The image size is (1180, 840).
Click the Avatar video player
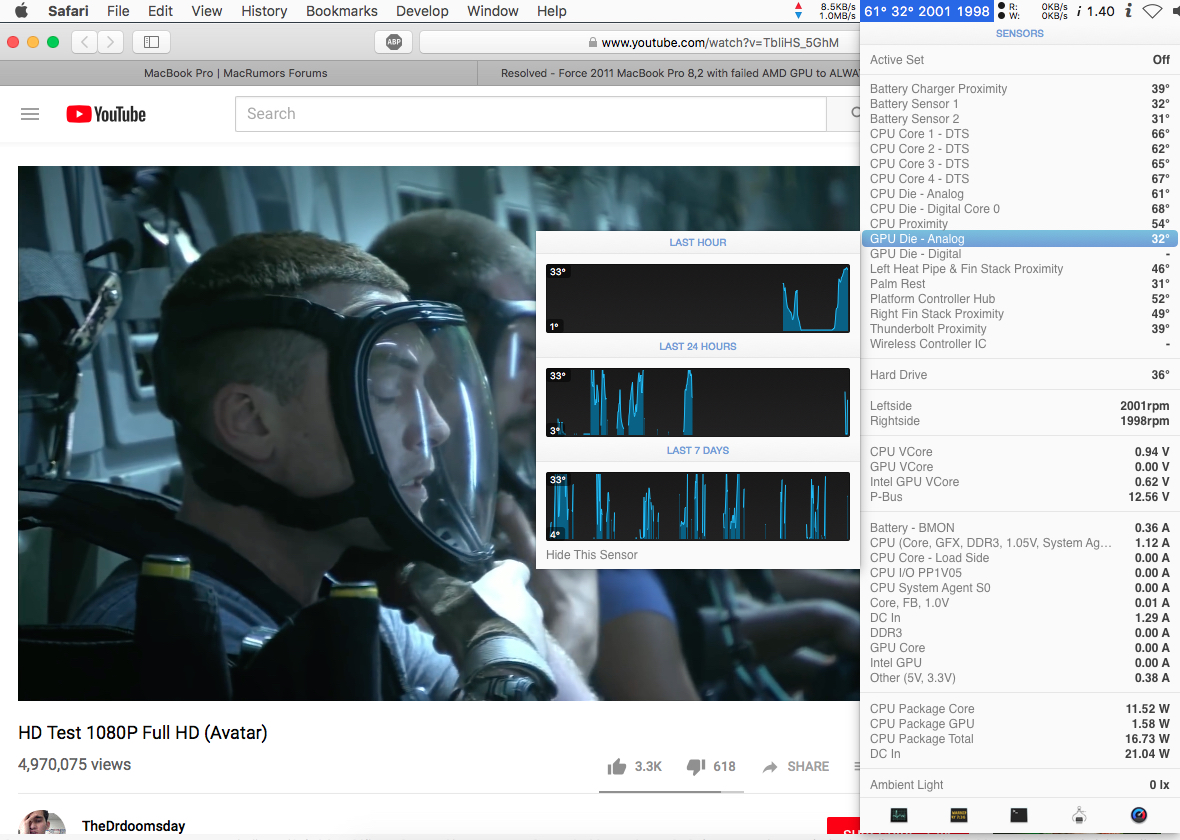pos(439,433)
